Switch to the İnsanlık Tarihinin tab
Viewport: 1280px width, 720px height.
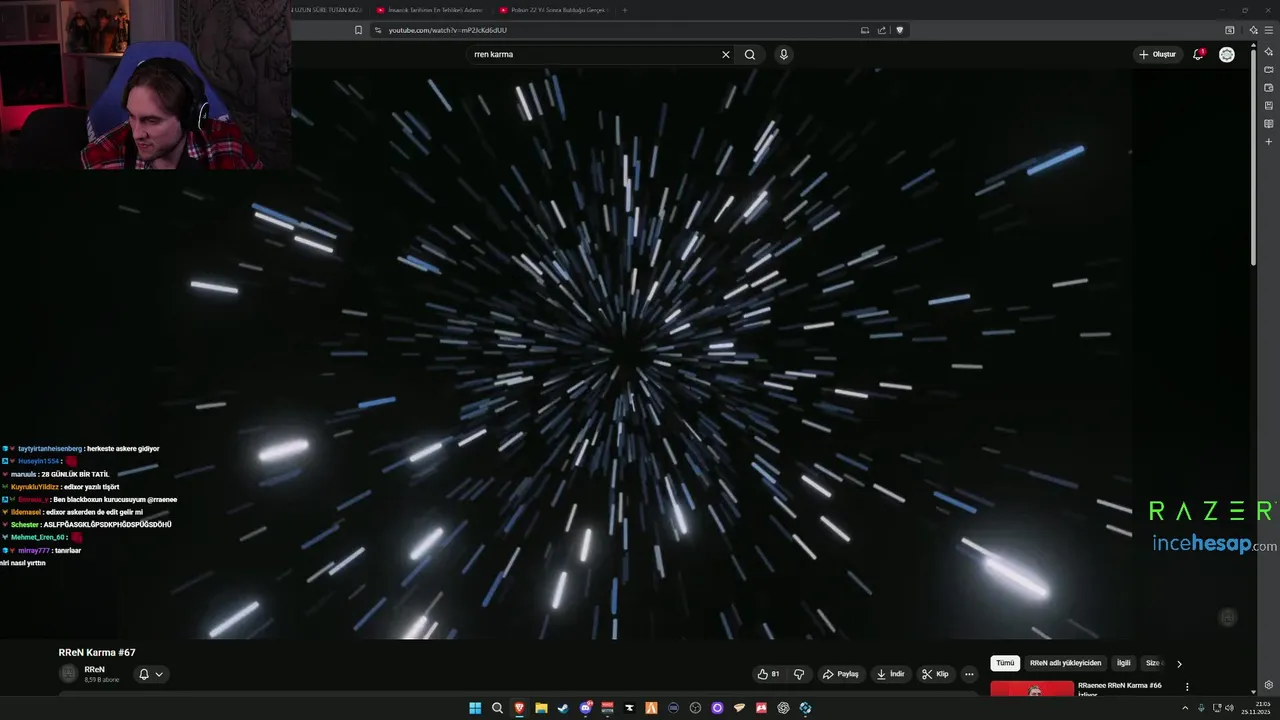(429, 10)
